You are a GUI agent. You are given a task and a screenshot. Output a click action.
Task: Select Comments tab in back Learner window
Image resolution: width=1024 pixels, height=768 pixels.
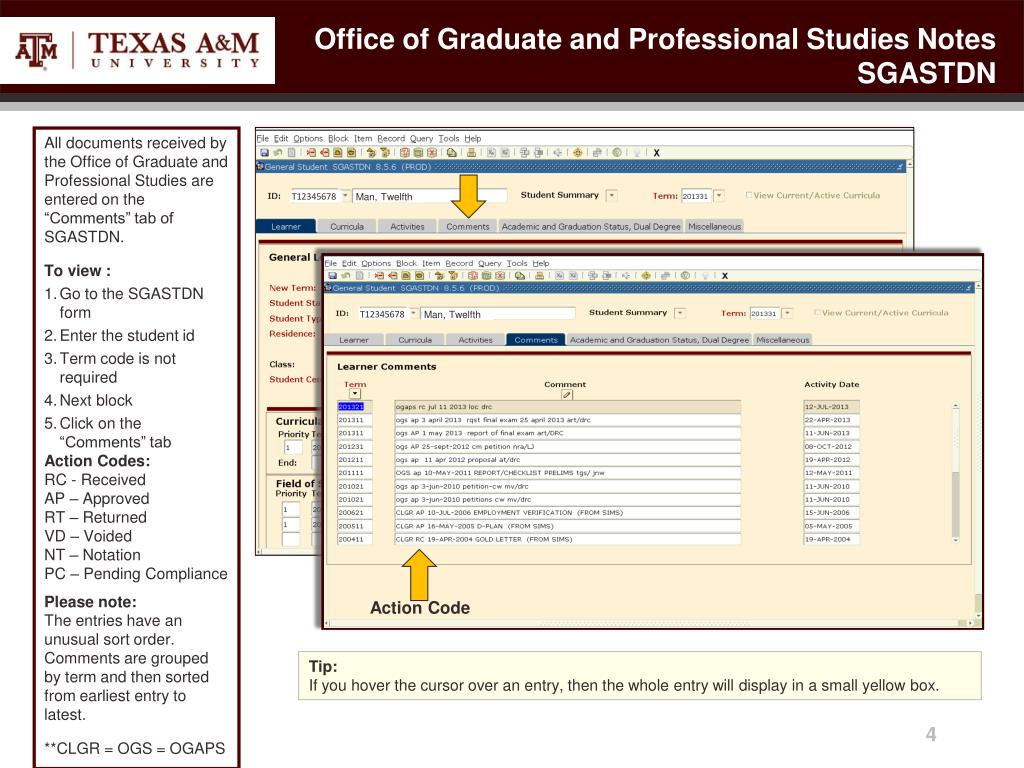(468, 227)
